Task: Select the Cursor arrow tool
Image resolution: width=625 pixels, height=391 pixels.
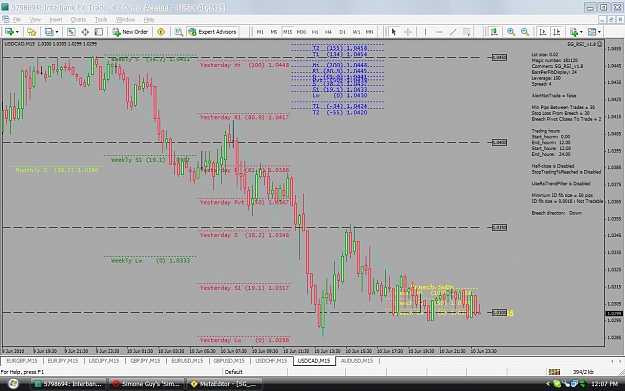Action: [394, 32]
